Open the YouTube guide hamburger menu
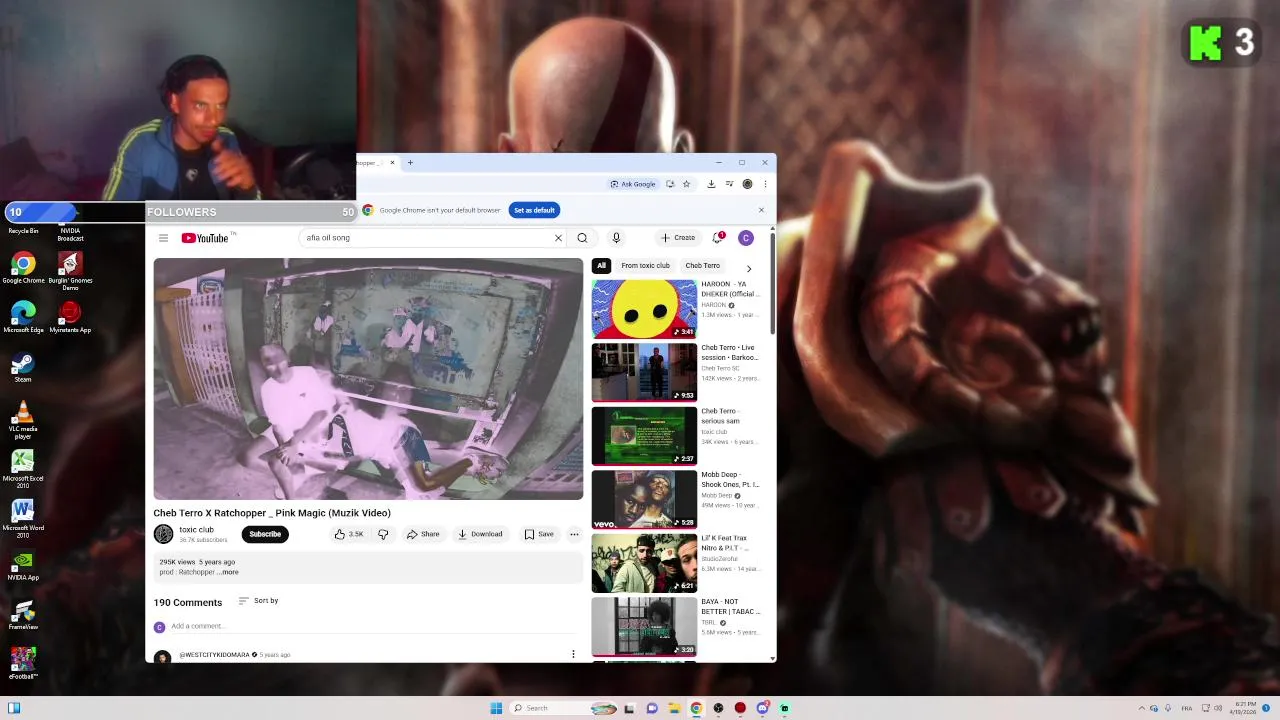Viewport: 1280px width, 720px height. (163, 238)
